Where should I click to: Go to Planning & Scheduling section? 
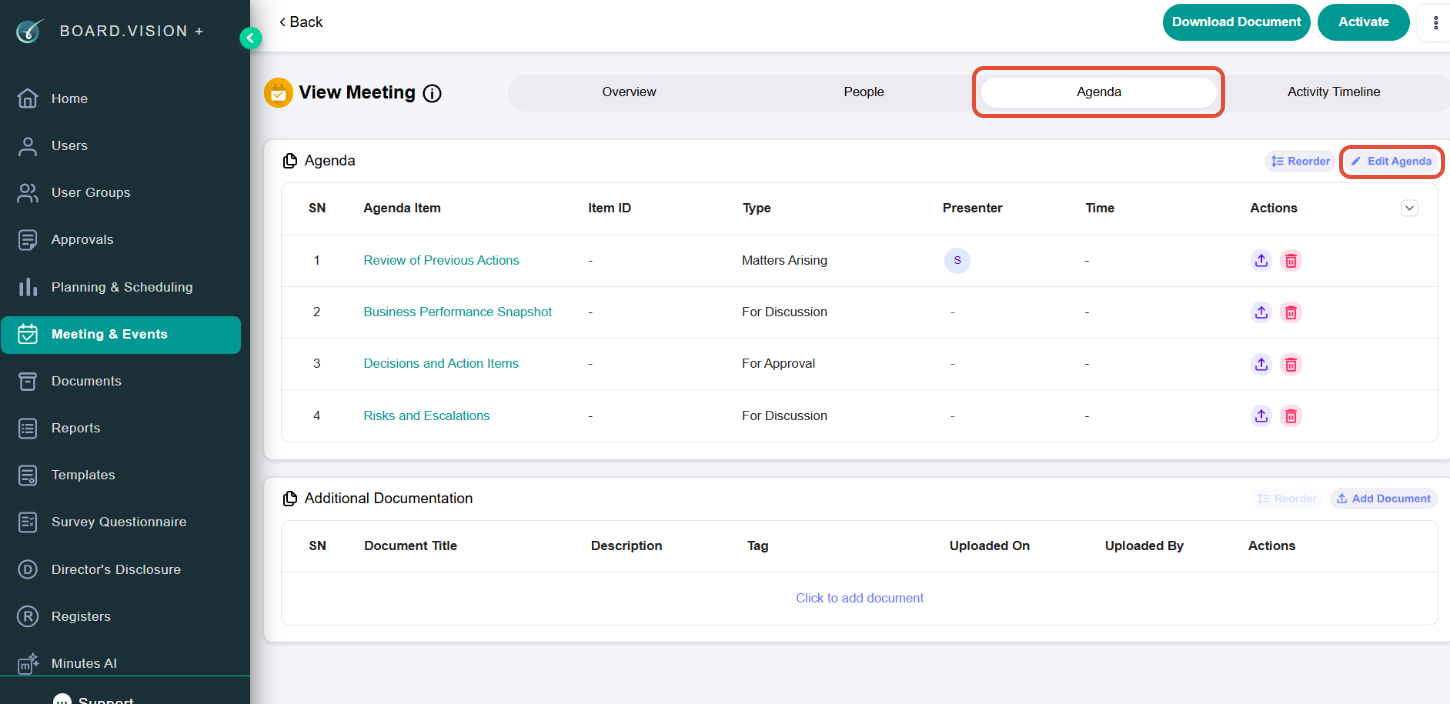122,287
